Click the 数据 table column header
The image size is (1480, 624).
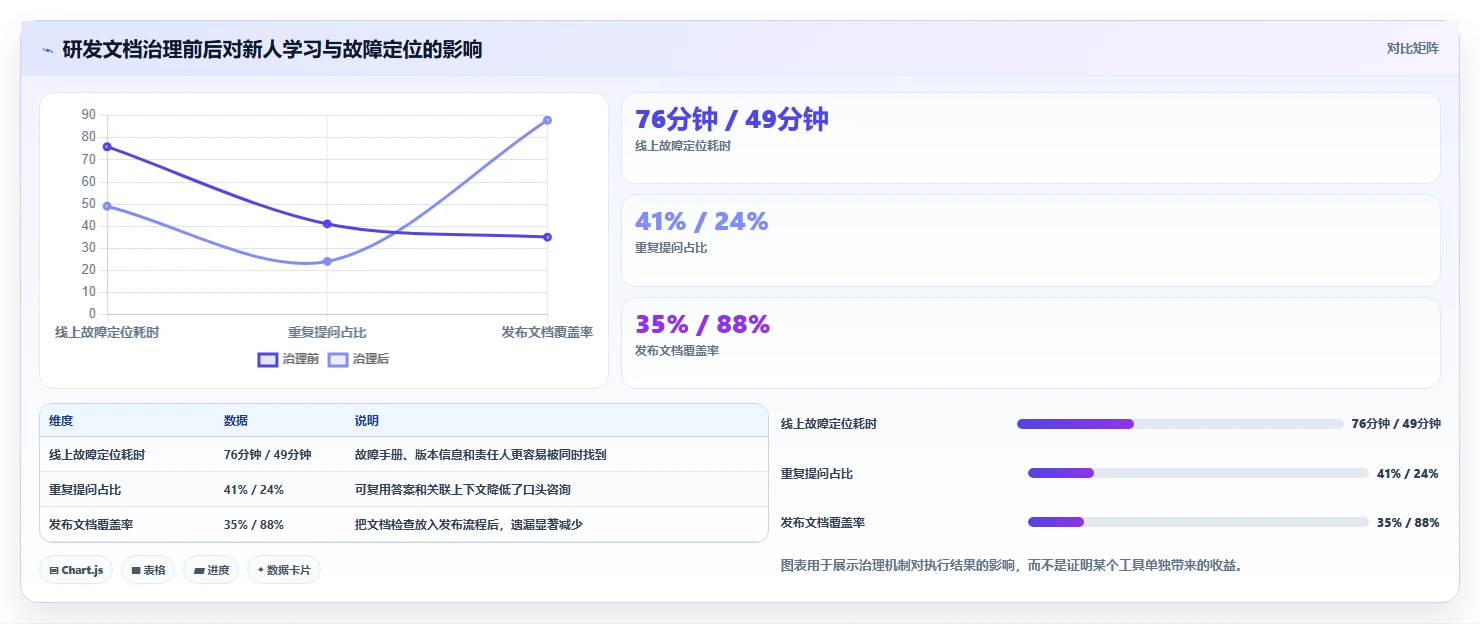coord(236,421)
